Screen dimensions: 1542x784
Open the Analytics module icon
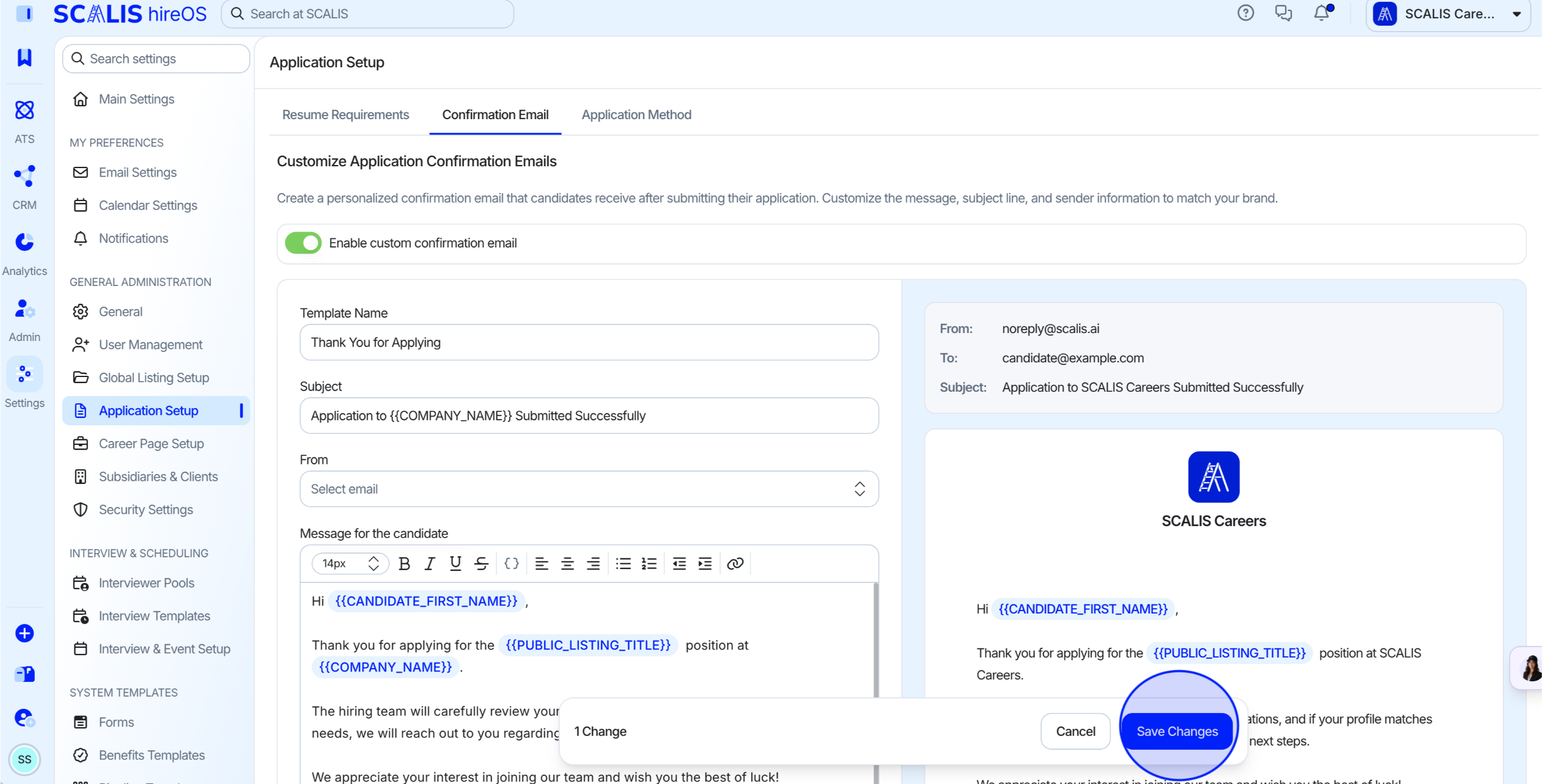click(x=24, y=243)
